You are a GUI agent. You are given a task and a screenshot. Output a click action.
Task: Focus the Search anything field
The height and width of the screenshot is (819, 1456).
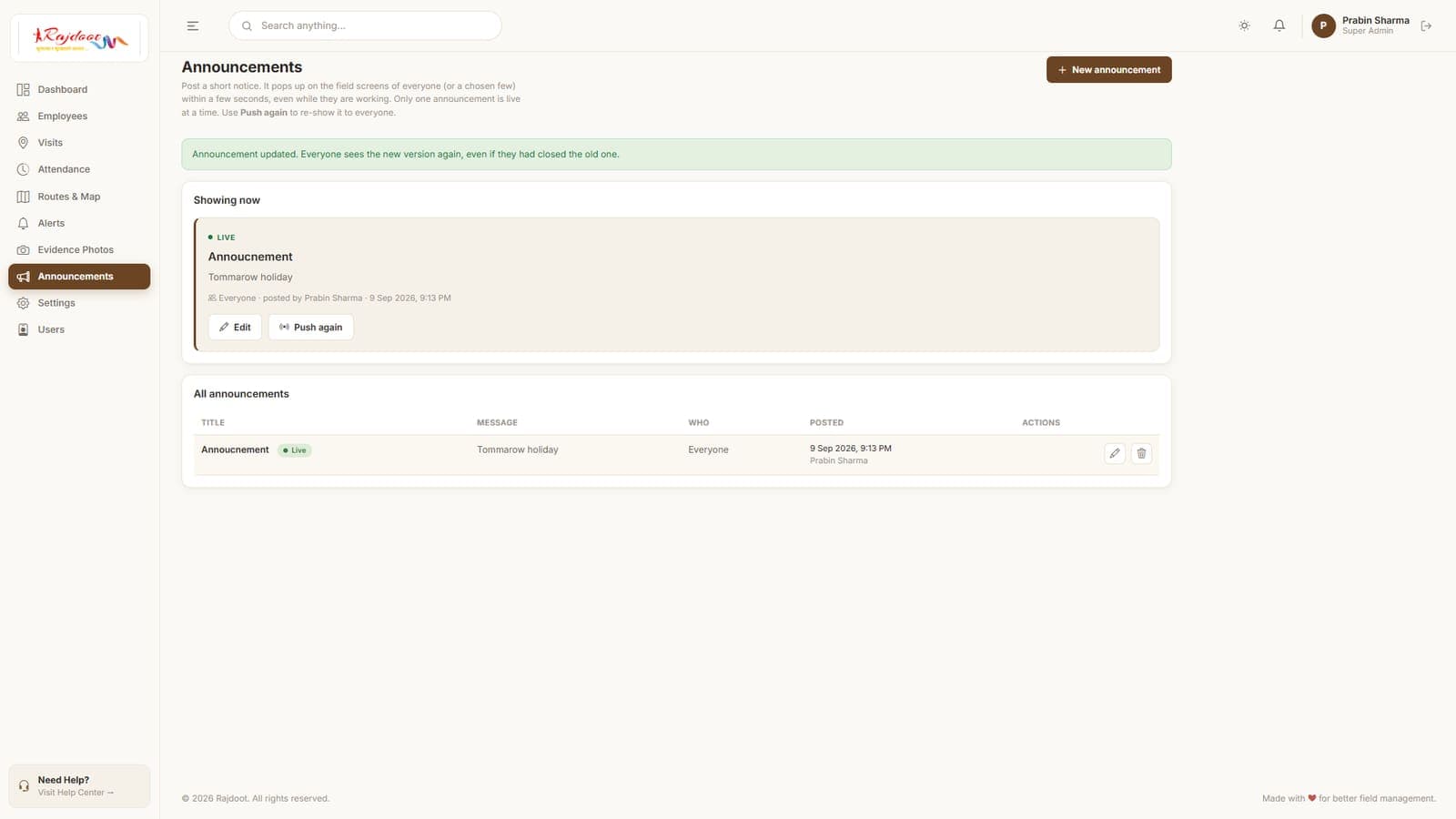365,25
